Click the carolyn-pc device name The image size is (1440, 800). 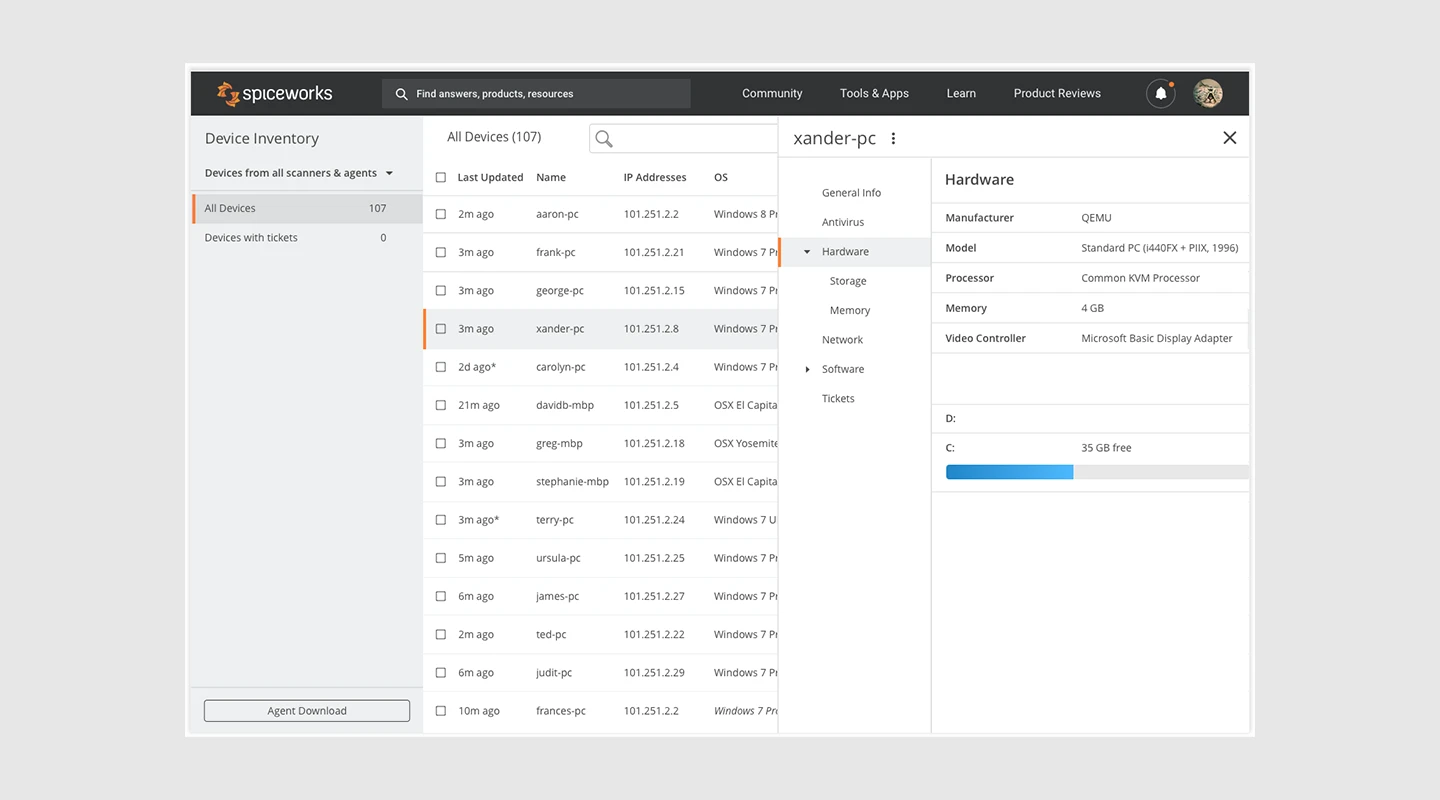point(561,367)
